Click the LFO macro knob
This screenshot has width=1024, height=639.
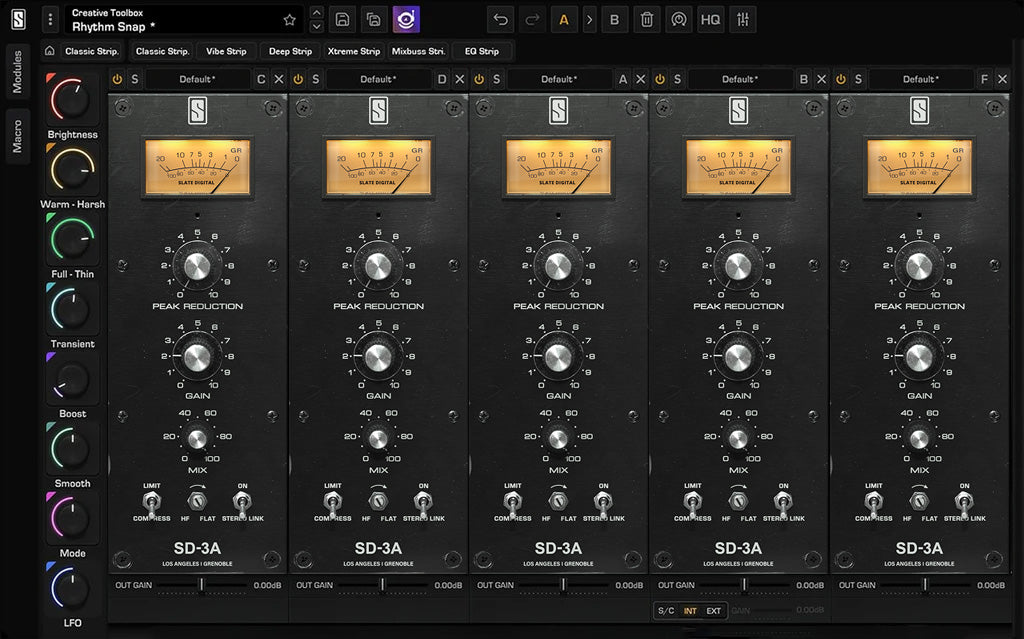point(72,588)
